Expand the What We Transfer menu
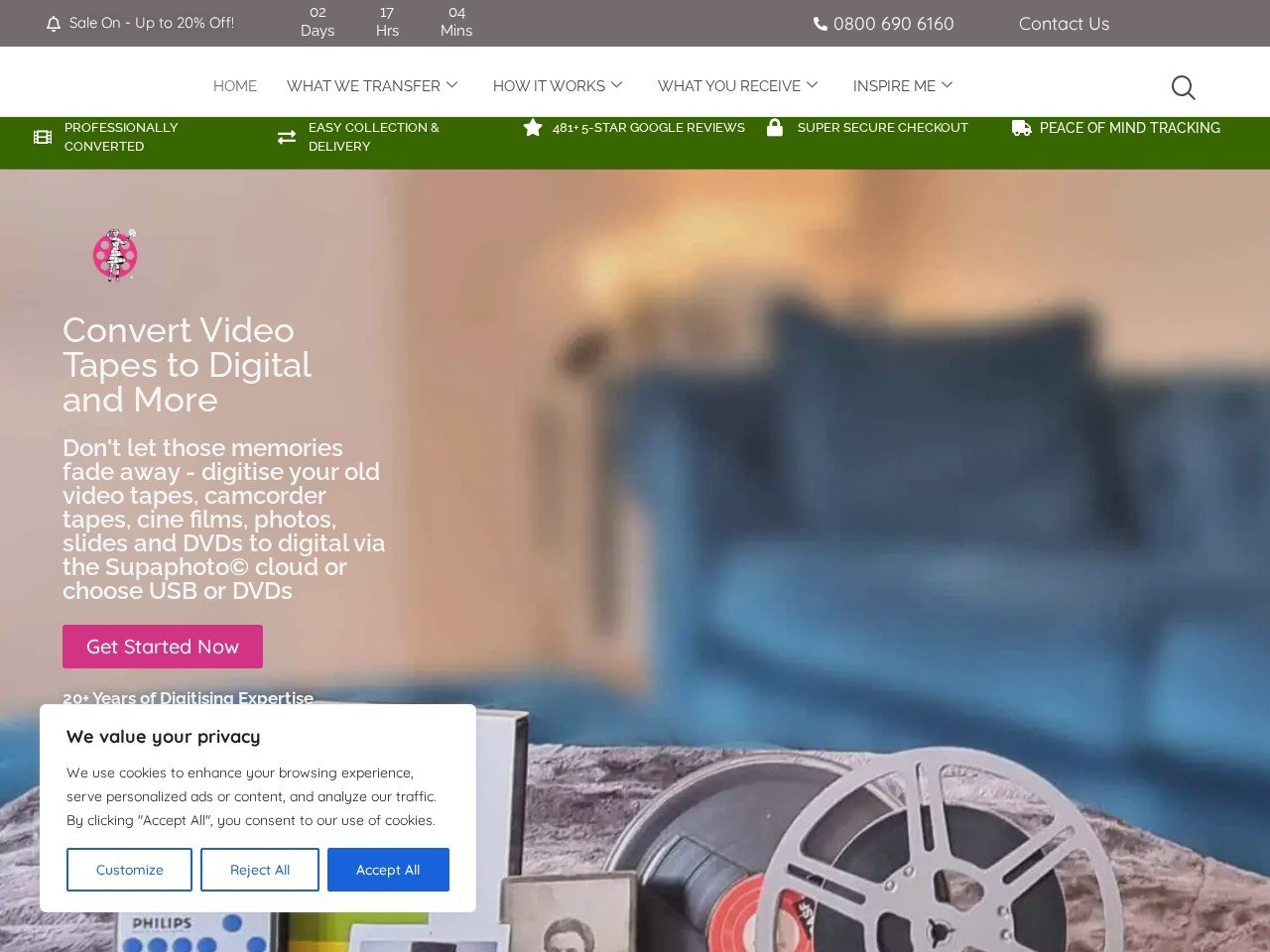 point(372,86)
